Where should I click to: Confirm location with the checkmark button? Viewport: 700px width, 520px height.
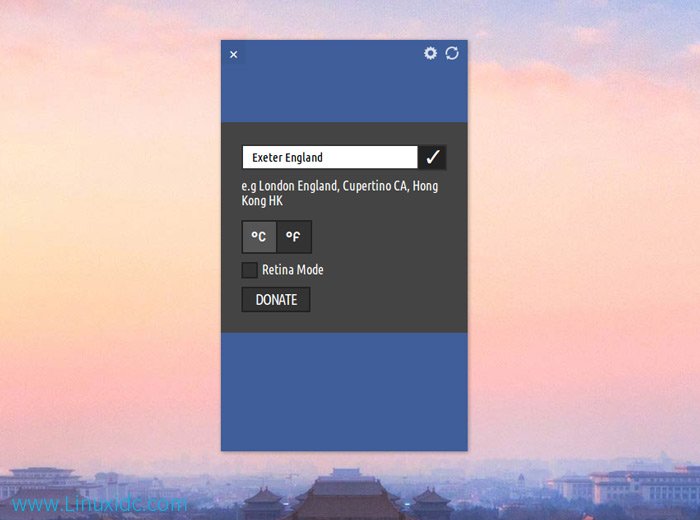(x=432, y=157)
